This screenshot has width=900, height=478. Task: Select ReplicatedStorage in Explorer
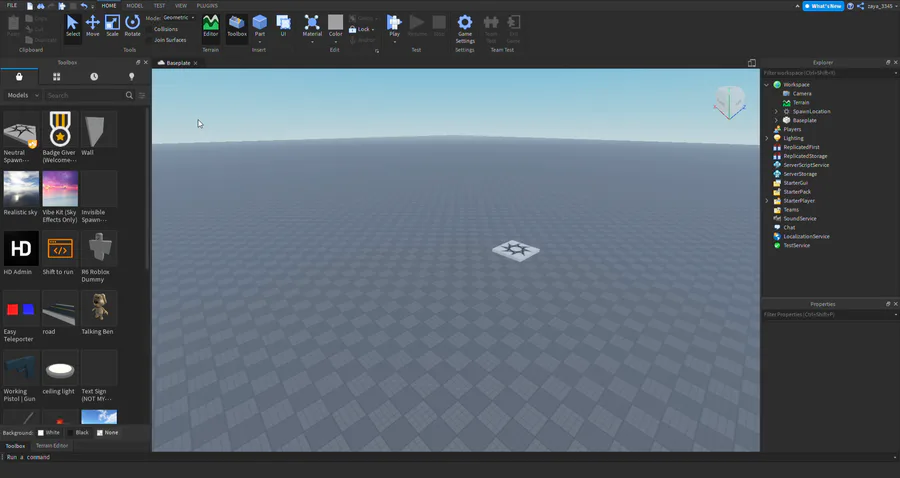point(805,156)
